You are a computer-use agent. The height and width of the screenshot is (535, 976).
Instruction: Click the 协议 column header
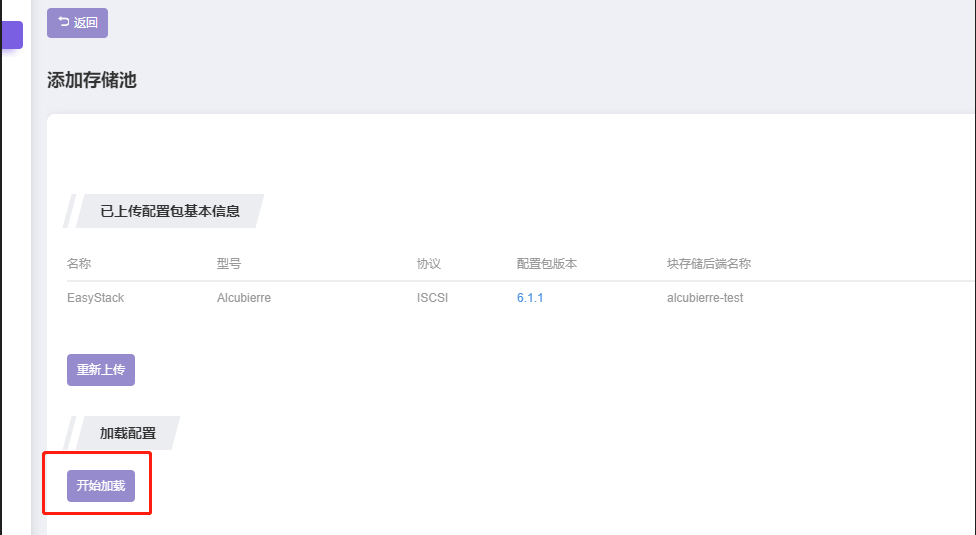click(x=429, y=264)
